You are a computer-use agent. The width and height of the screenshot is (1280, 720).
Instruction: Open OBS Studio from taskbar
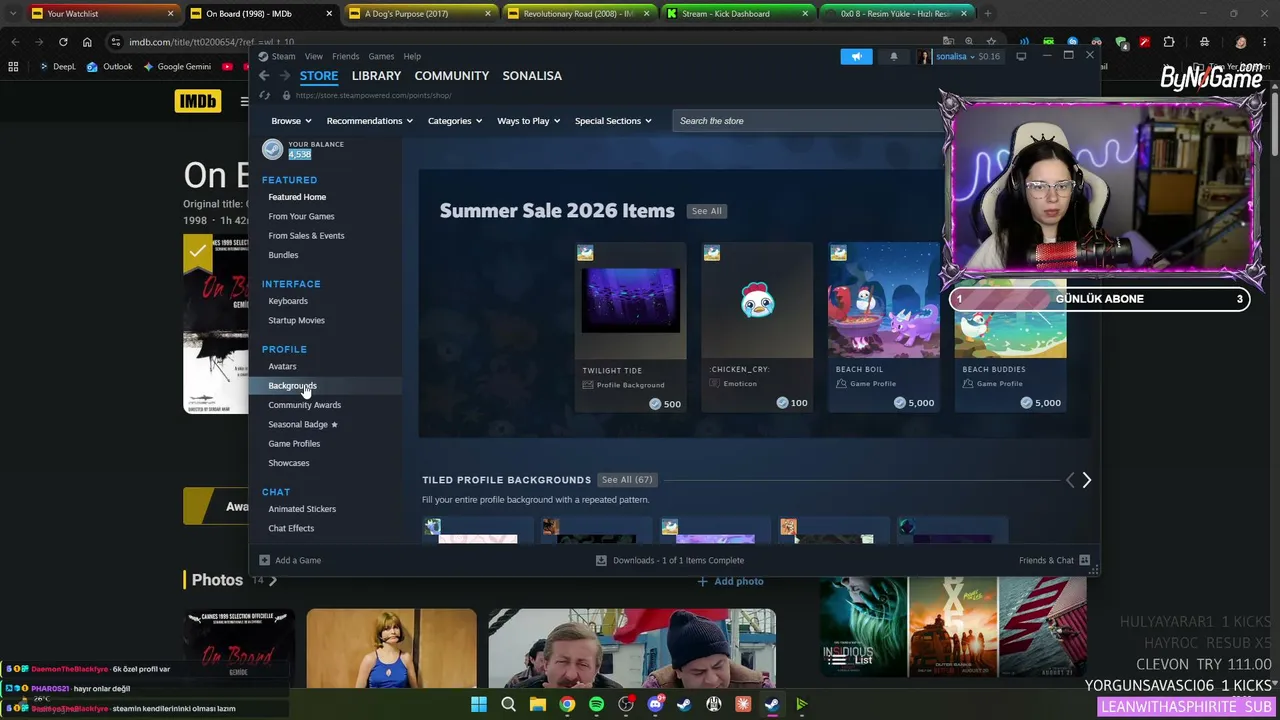(x=626, y=704)
